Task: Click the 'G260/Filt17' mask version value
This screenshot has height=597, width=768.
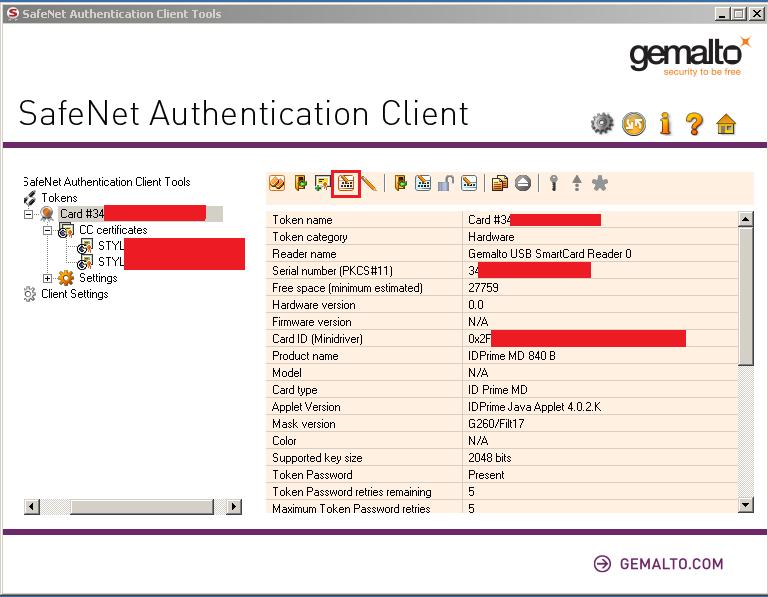Action: click(496, 424)
